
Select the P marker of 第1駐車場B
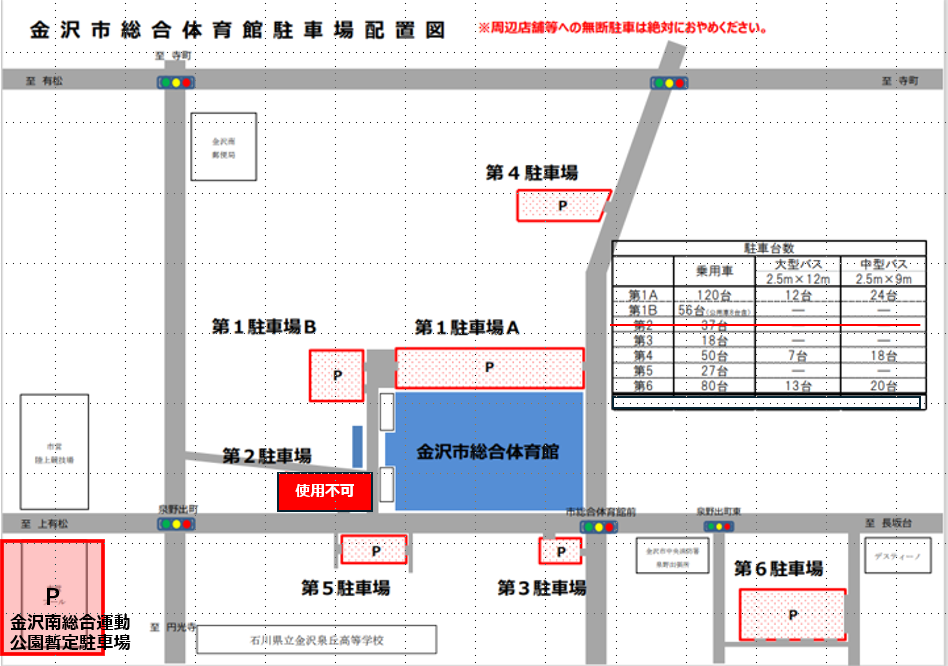(336, 376)
